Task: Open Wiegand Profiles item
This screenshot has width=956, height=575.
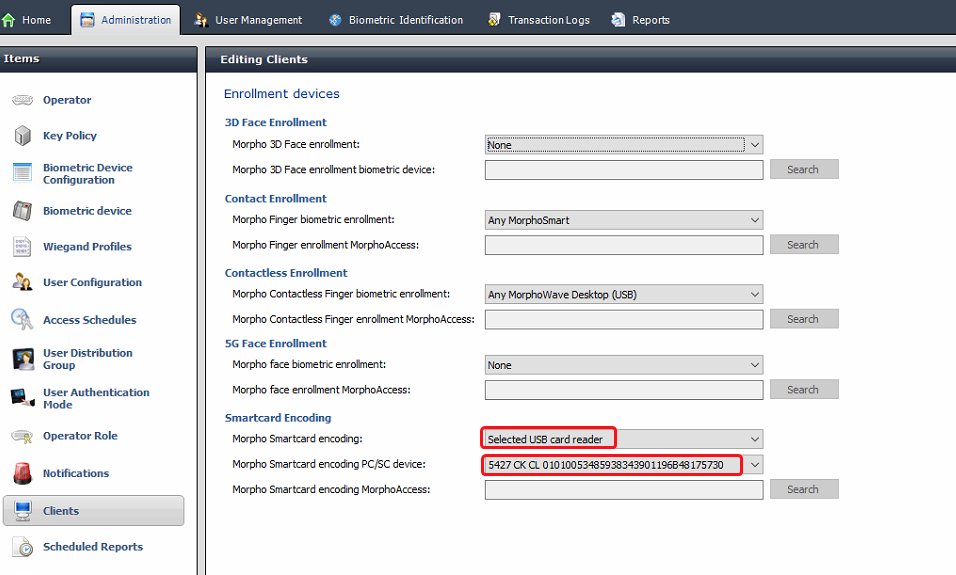Action: coord(87,246)
